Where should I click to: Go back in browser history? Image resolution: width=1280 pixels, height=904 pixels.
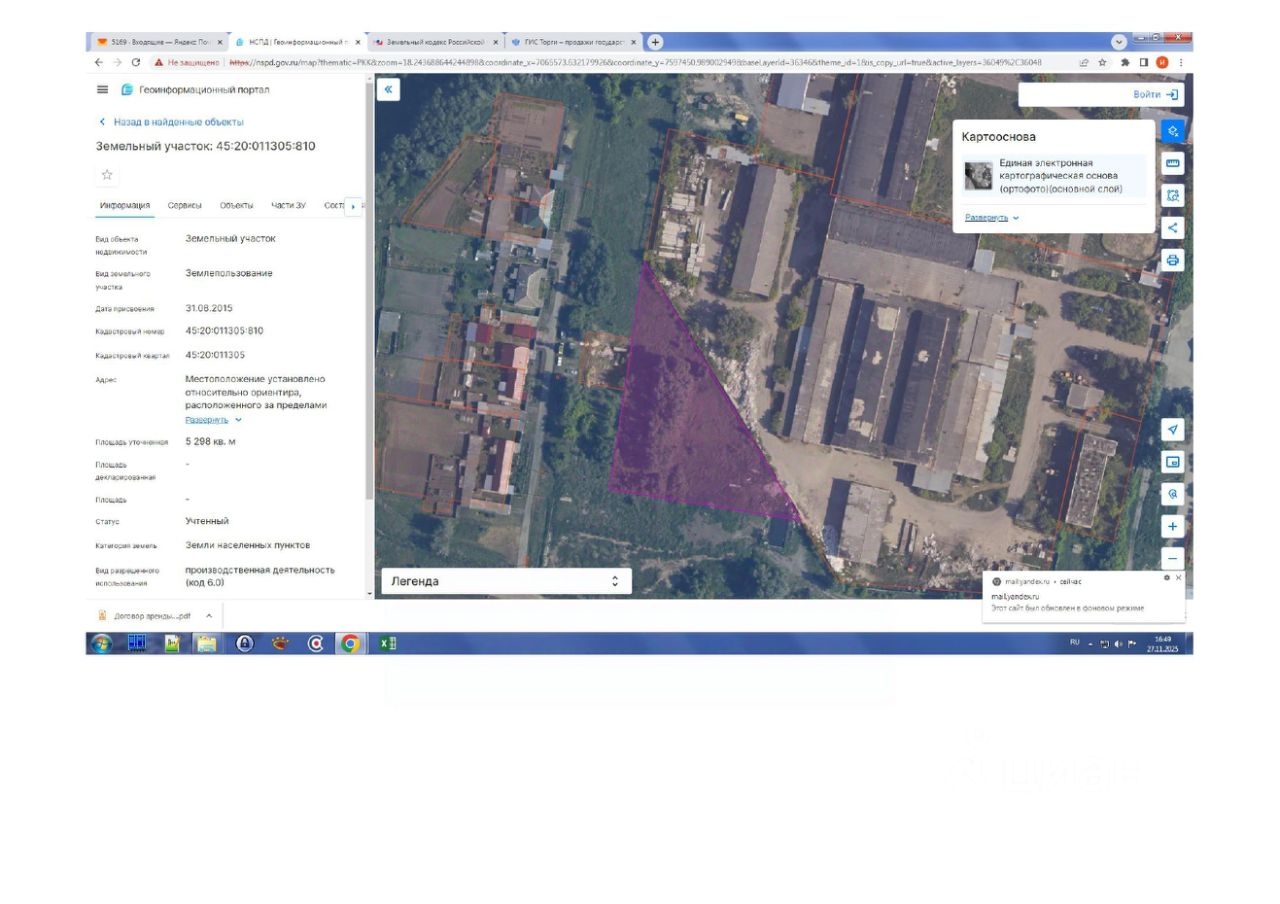98,62
